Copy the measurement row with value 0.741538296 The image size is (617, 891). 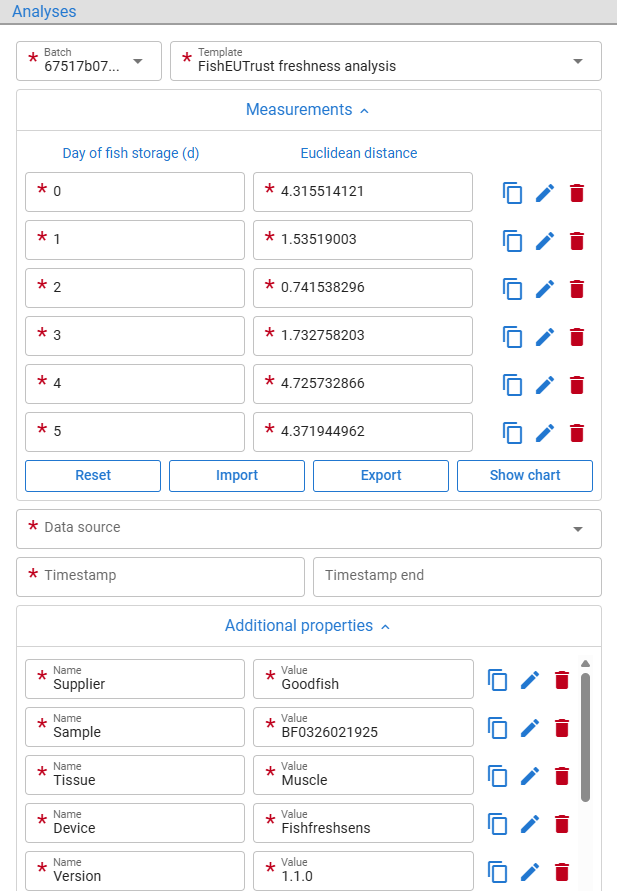click(x=512, y=289)
